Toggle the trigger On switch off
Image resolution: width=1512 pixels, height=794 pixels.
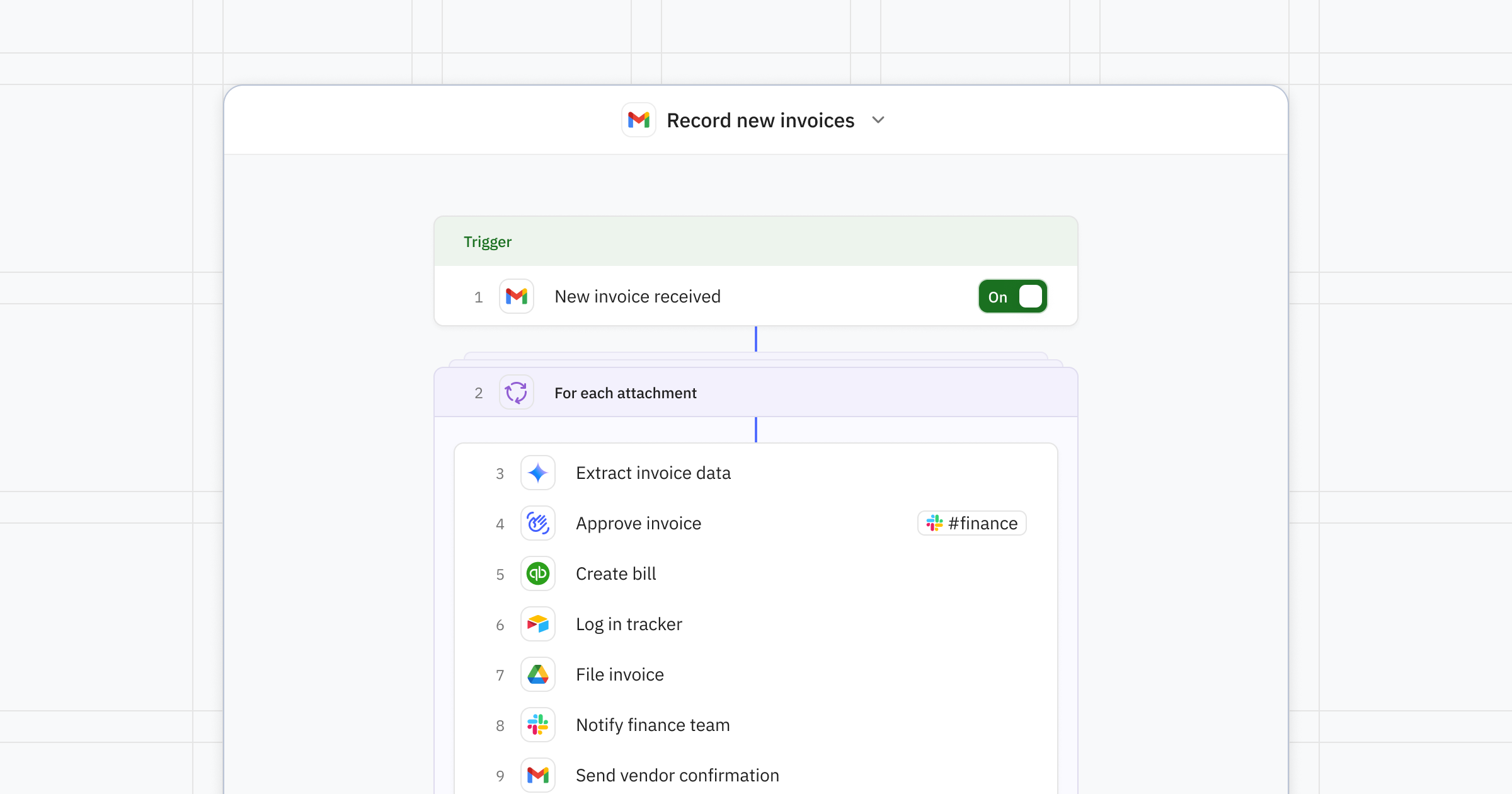coord(1012,296)
